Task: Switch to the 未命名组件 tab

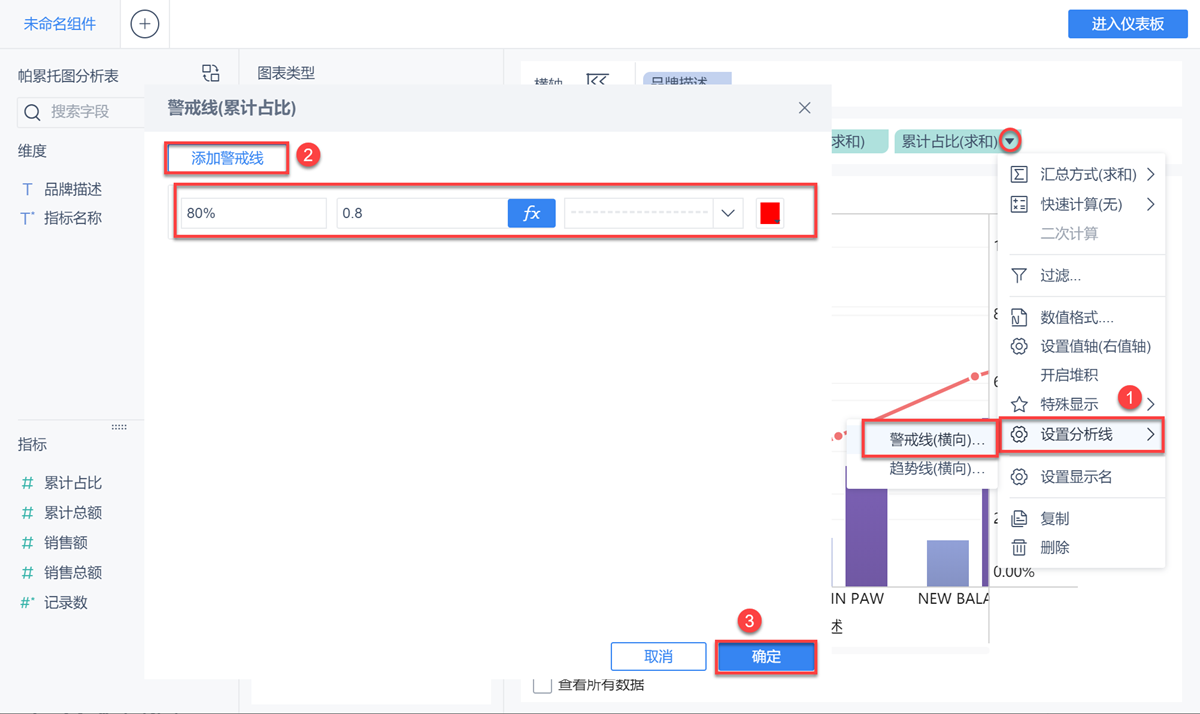Action: [x=60, y=24]
